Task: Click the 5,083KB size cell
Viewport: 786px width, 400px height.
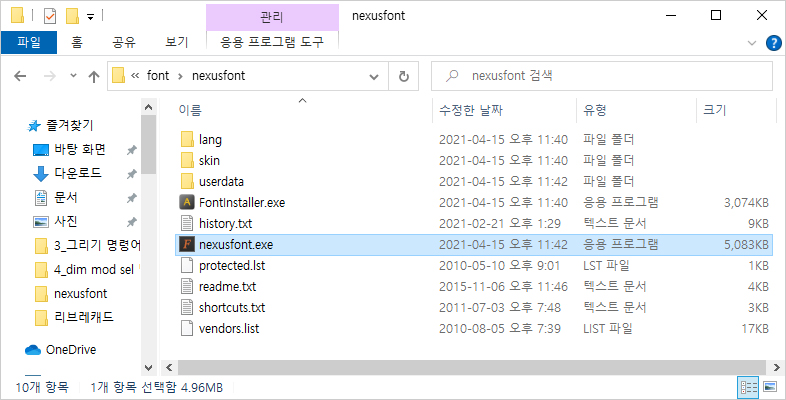Action: tap(746, 245)
